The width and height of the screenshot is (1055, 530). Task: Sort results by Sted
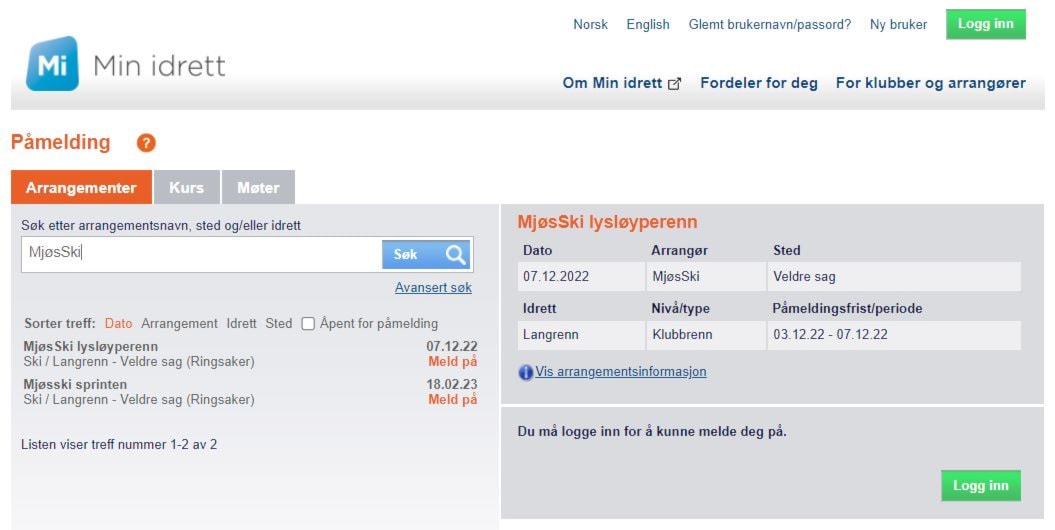coord(279,323)
